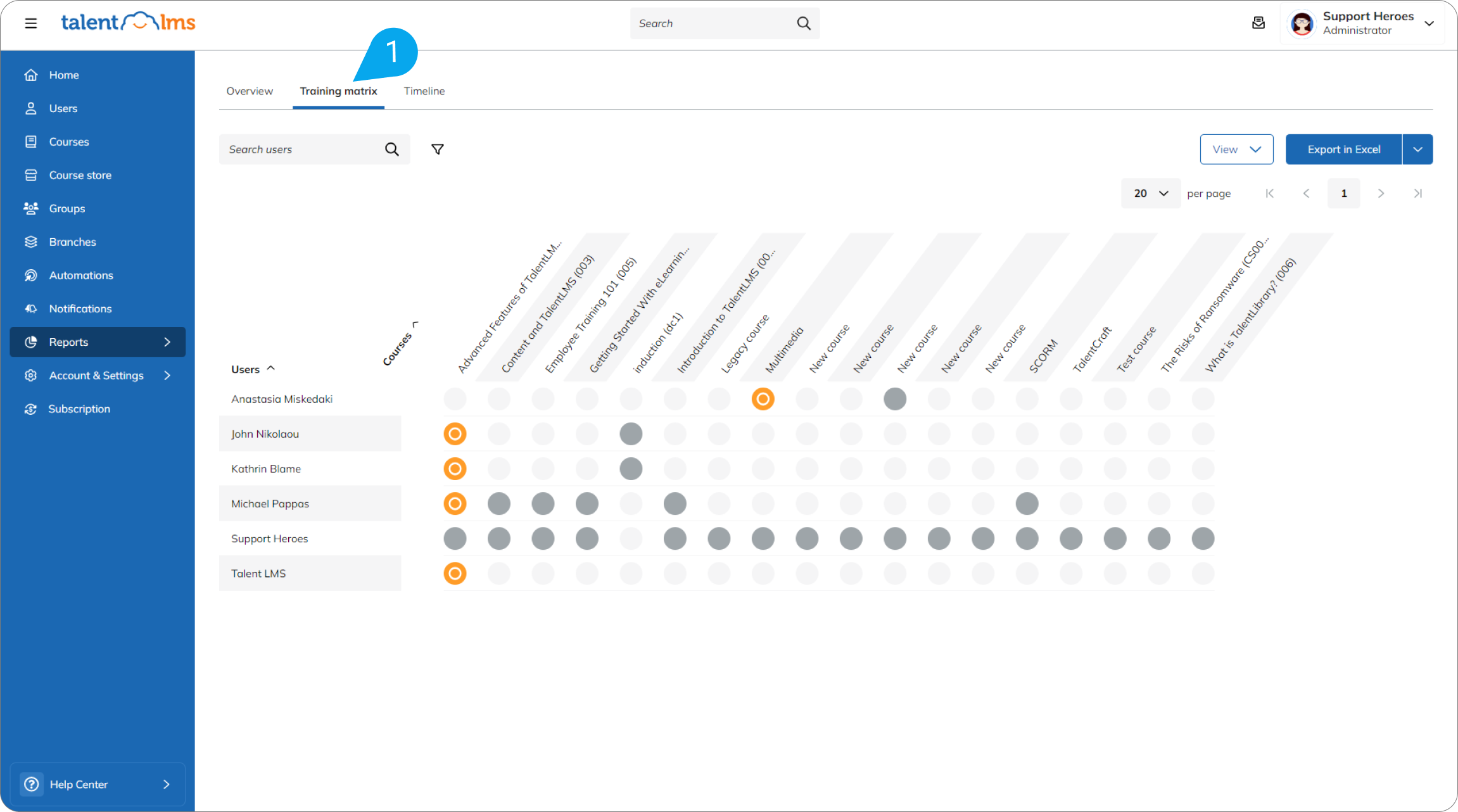
Task: Click the TalentCraft course column header
Action: (1092, 350)
